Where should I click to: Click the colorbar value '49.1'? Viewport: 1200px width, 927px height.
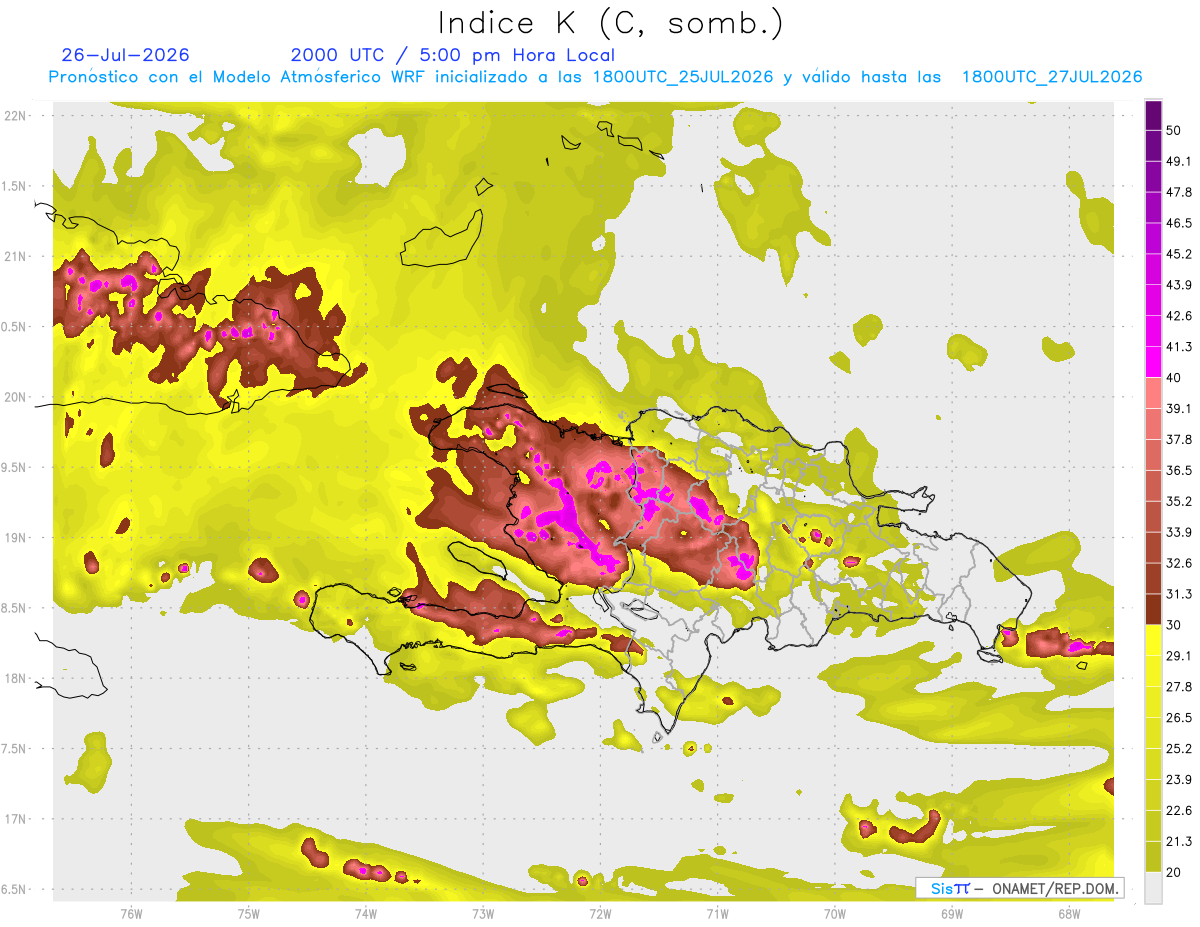pos(1179,161)
